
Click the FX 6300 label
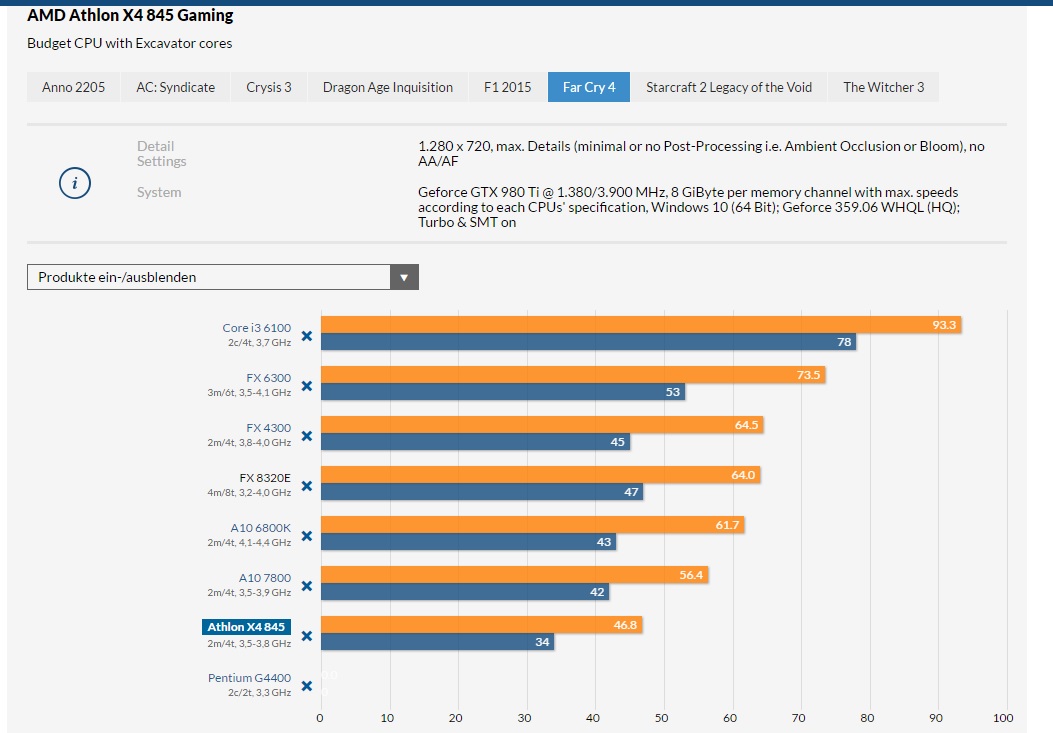[269, 378]
